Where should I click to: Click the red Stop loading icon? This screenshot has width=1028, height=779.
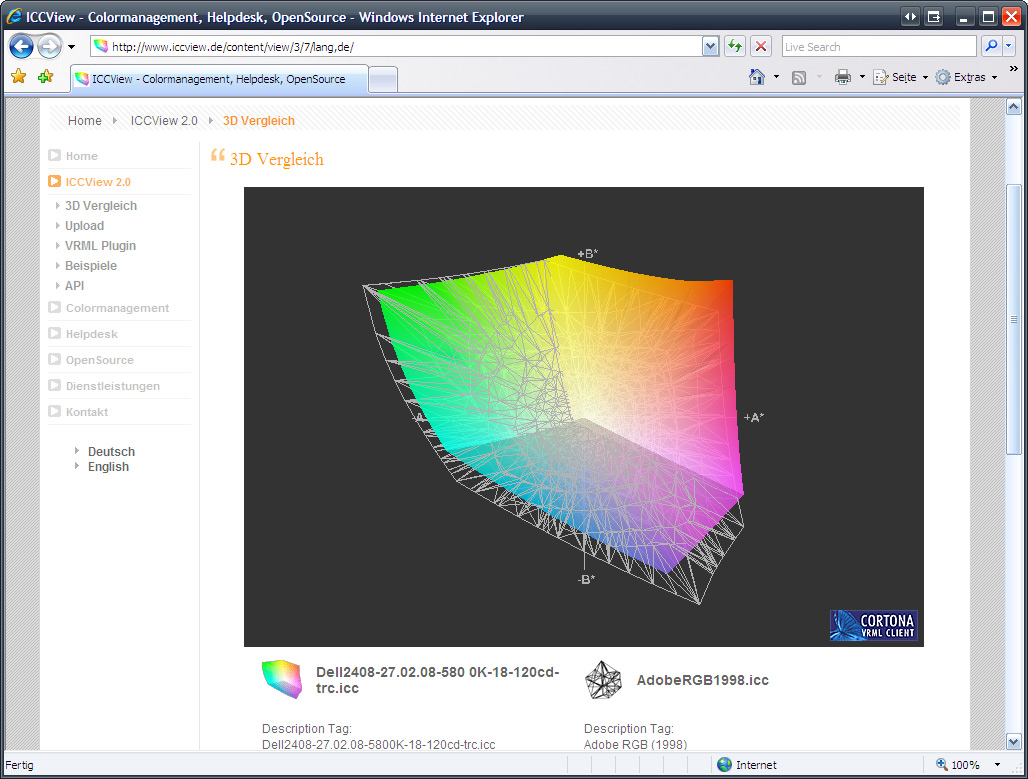pyautogui.click(x=761, y=46)
